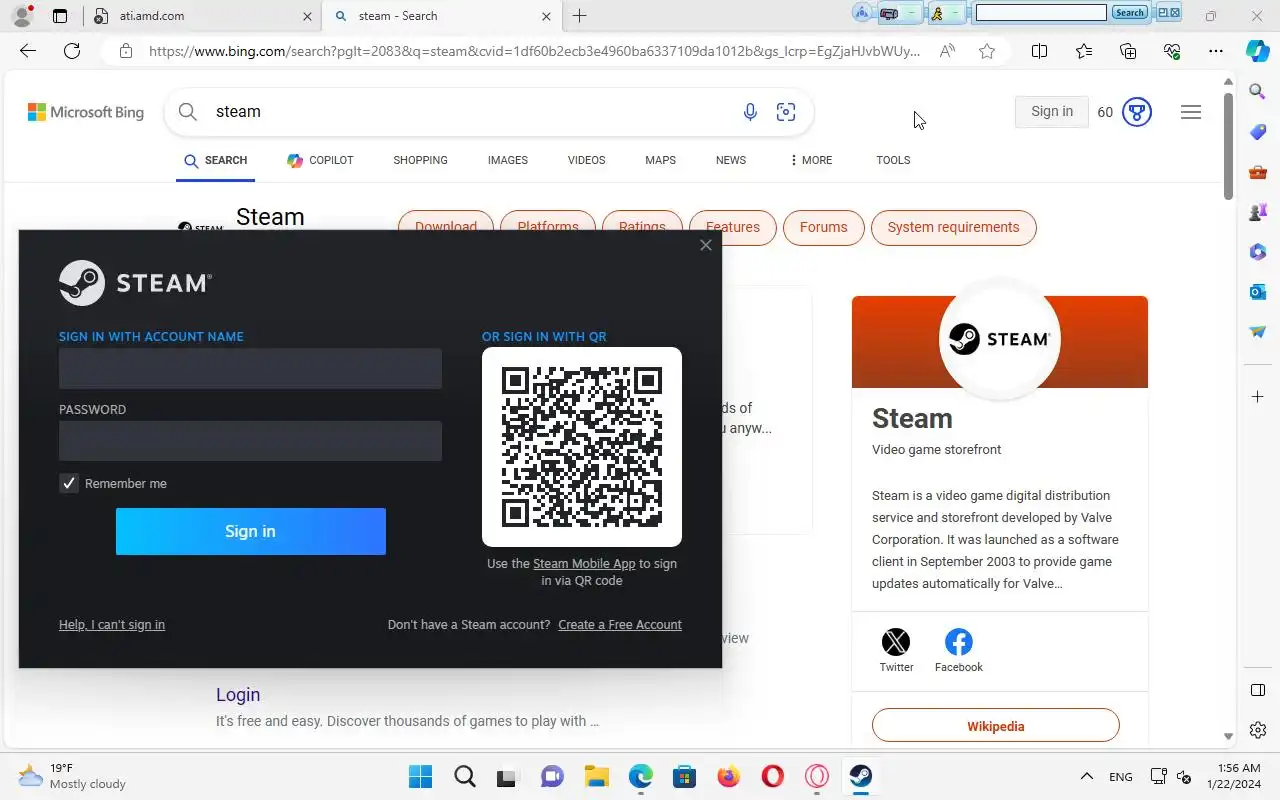Click the blue Sign in button
This screenshot has width=1280, height=800.
250,531
